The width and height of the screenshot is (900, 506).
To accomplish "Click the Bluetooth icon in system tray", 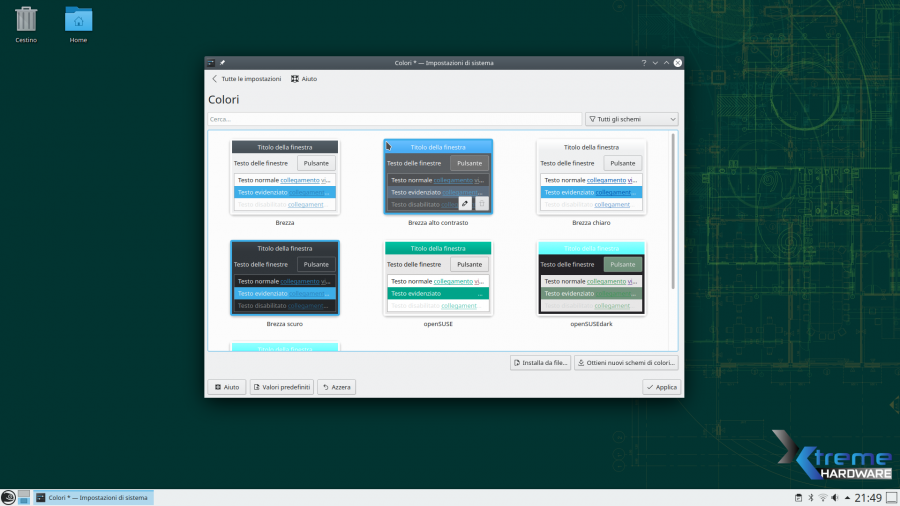I will (x=810, y=497).
